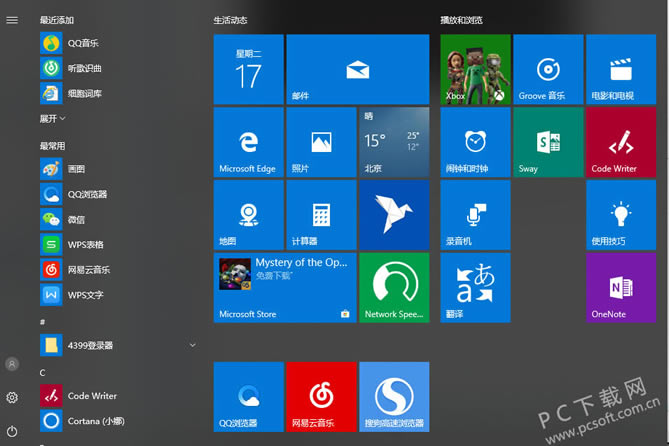Open the 北京 weather tile

point(394,143)
